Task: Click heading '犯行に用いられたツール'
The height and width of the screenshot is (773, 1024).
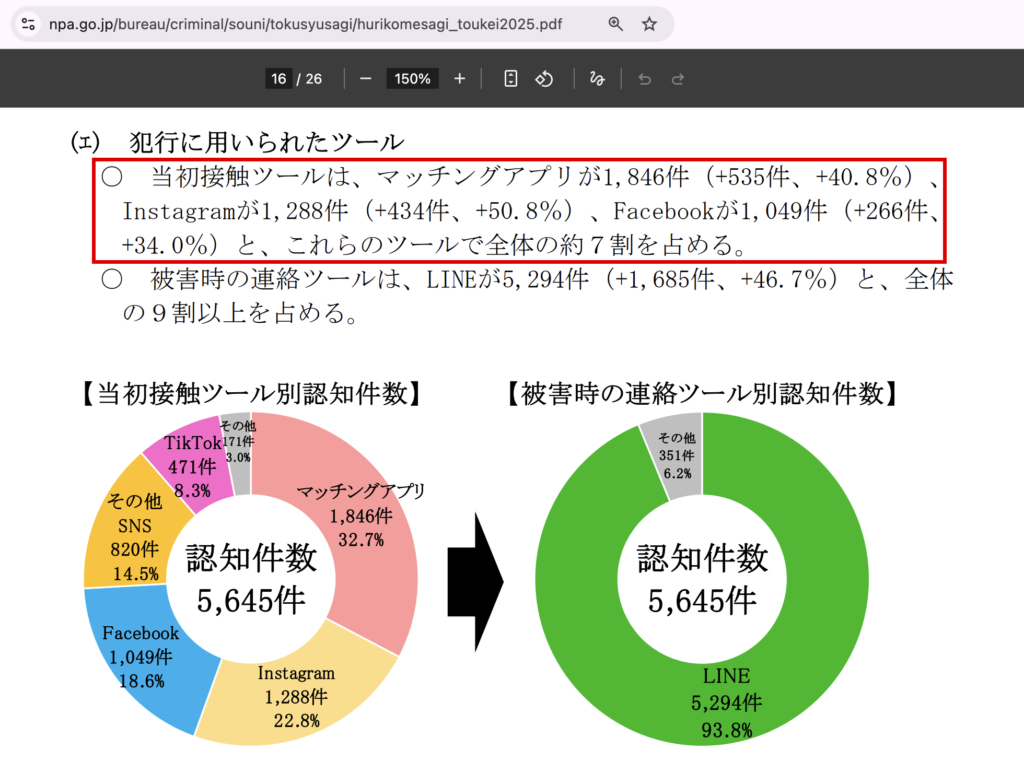Action: coord(267,142)
